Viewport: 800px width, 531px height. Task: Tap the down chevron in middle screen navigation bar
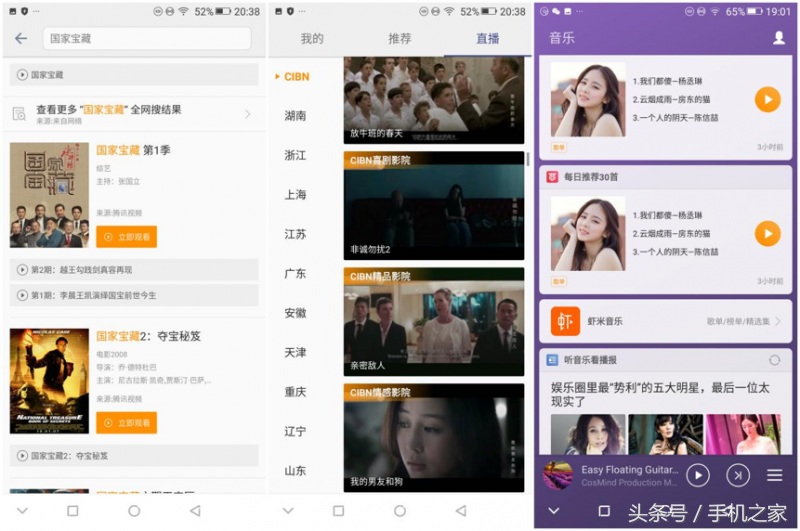pos(288,510)
